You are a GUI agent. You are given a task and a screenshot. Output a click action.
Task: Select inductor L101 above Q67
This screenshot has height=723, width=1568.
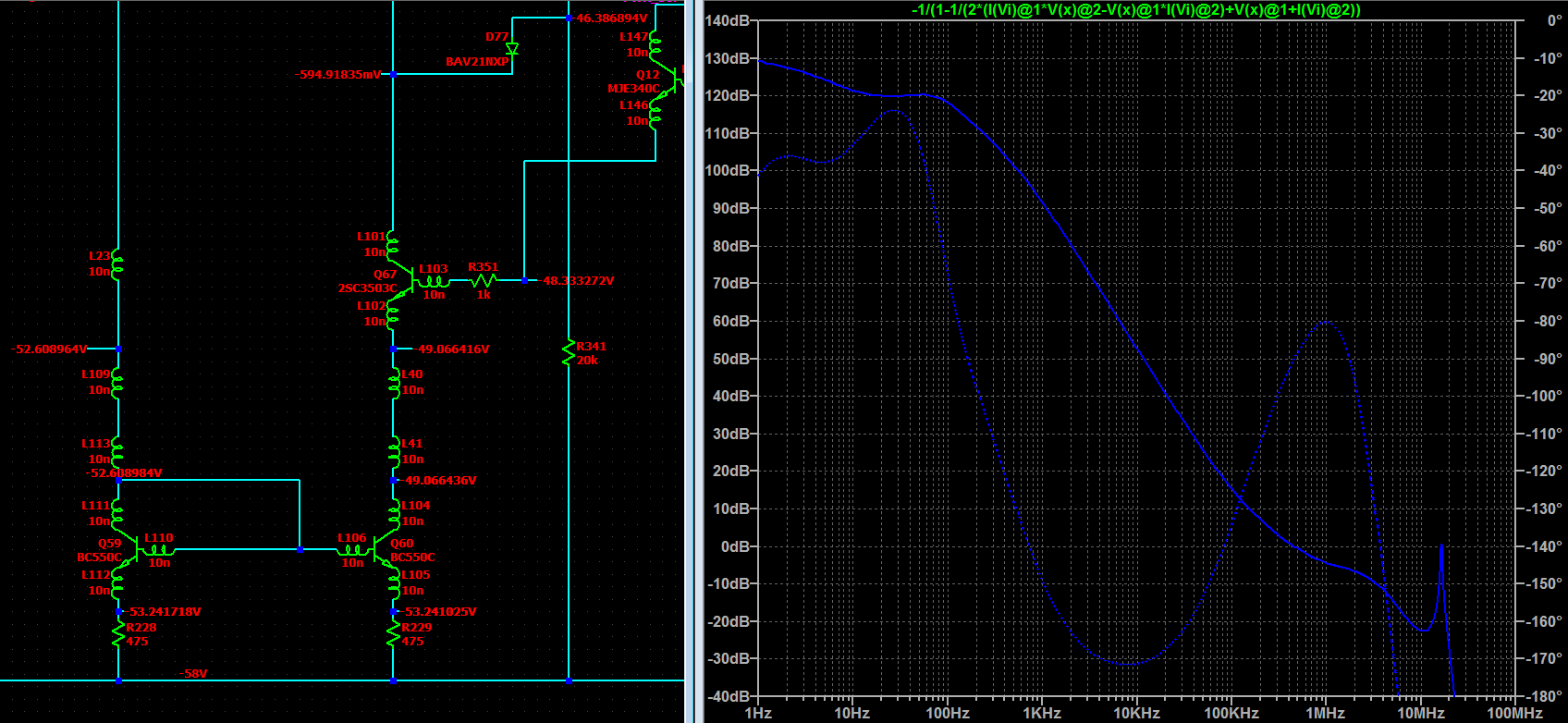393,244
